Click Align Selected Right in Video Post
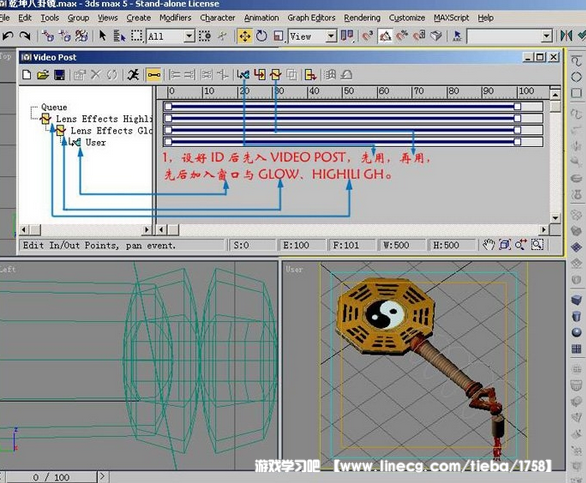The width and height of the screenshot is (586, 483). coord(189,75)
